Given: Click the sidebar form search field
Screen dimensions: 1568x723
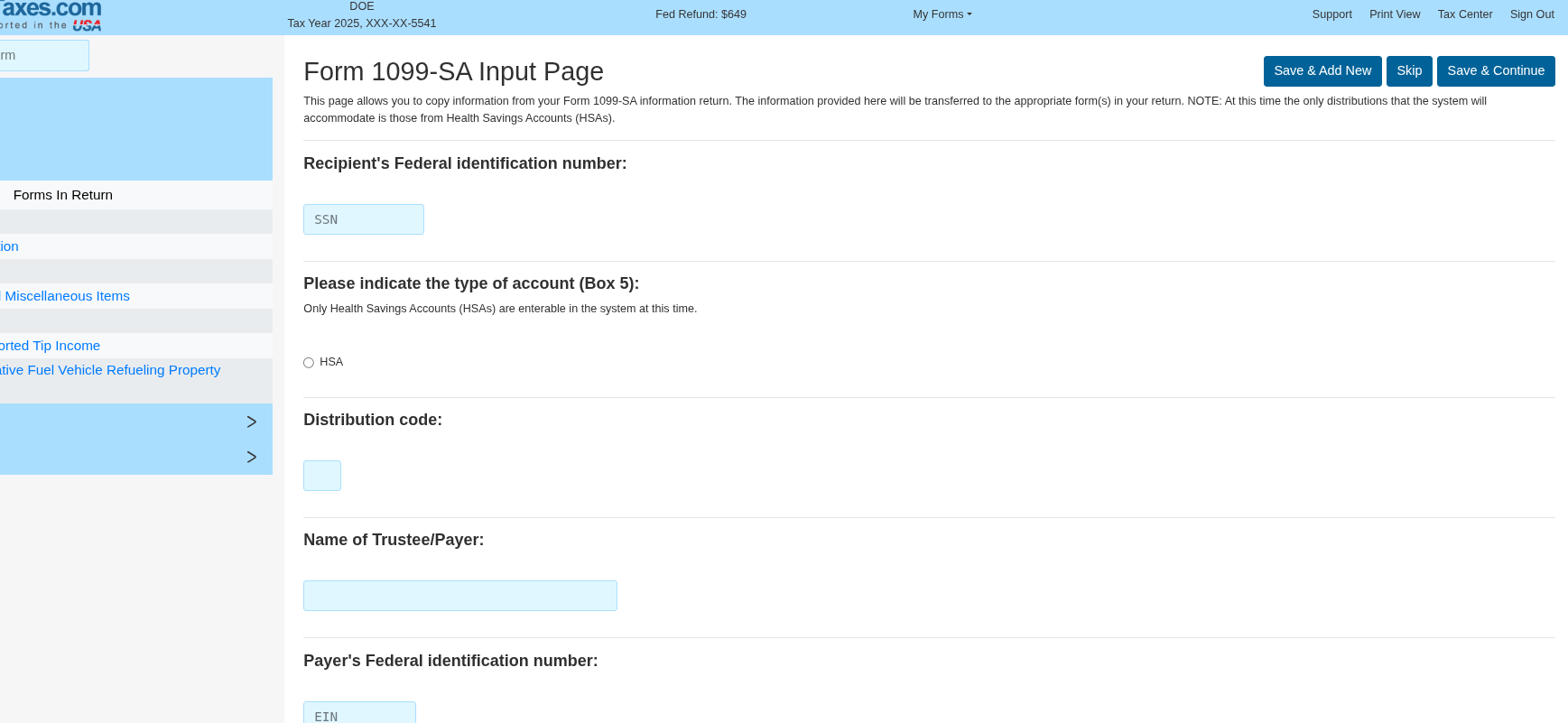Looking at the screenshot, I should point(44,55).
